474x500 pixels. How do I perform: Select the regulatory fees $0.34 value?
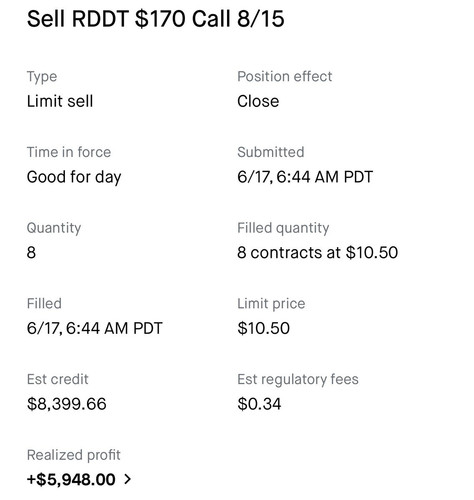[x=259, y=404]
